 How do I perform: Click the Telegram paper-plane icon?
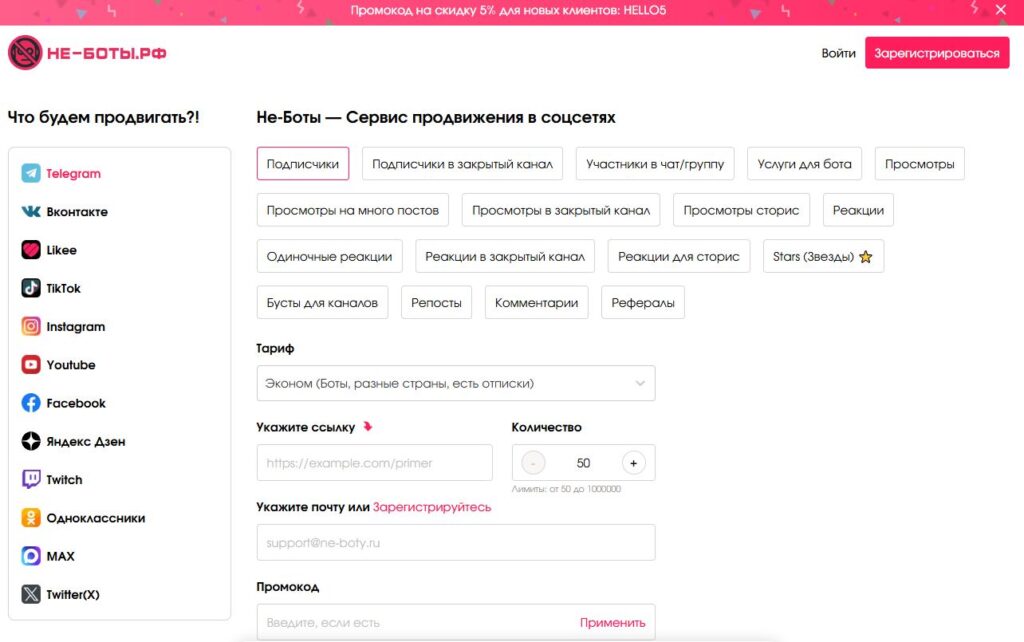[x=31, y=173]
